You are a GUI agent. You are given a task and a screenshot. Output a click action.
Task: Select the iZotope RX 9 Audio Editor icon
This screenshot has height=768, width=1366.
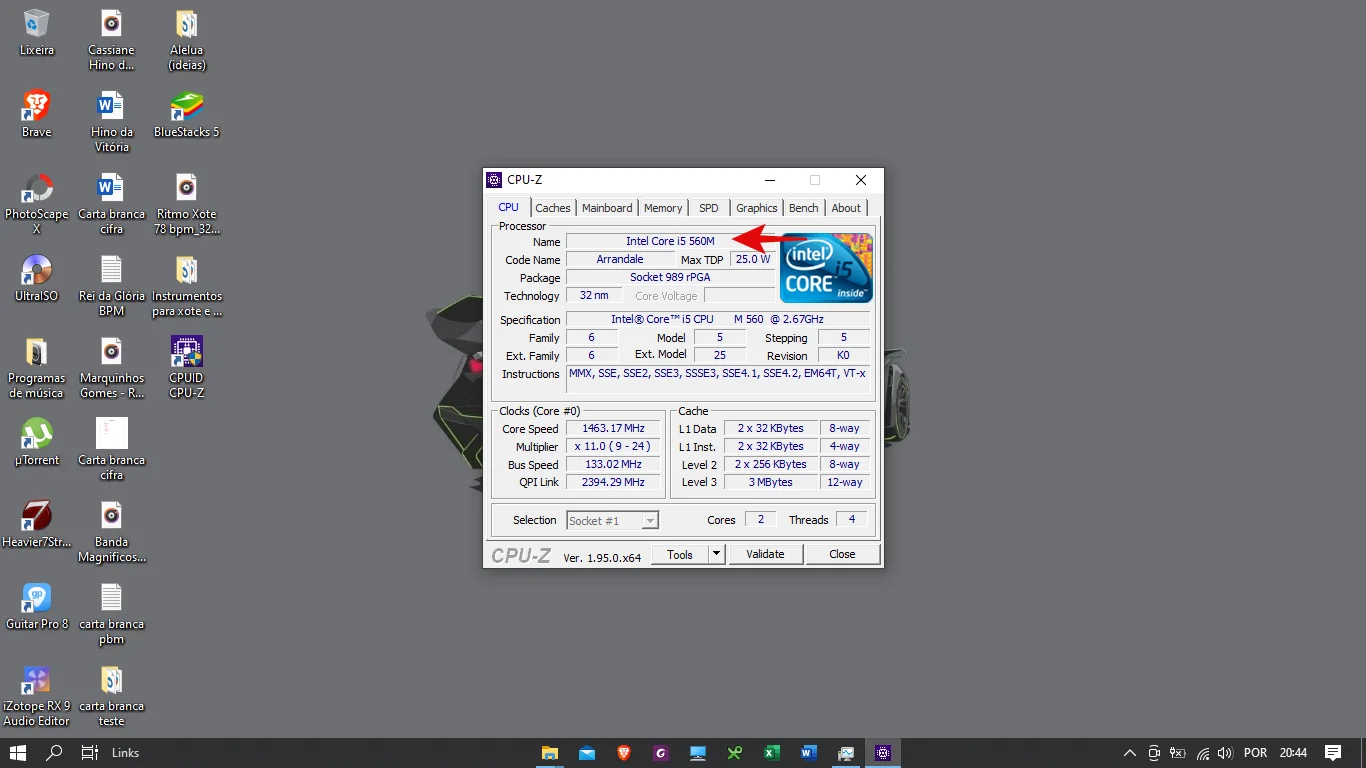click(x=37, y=695)
